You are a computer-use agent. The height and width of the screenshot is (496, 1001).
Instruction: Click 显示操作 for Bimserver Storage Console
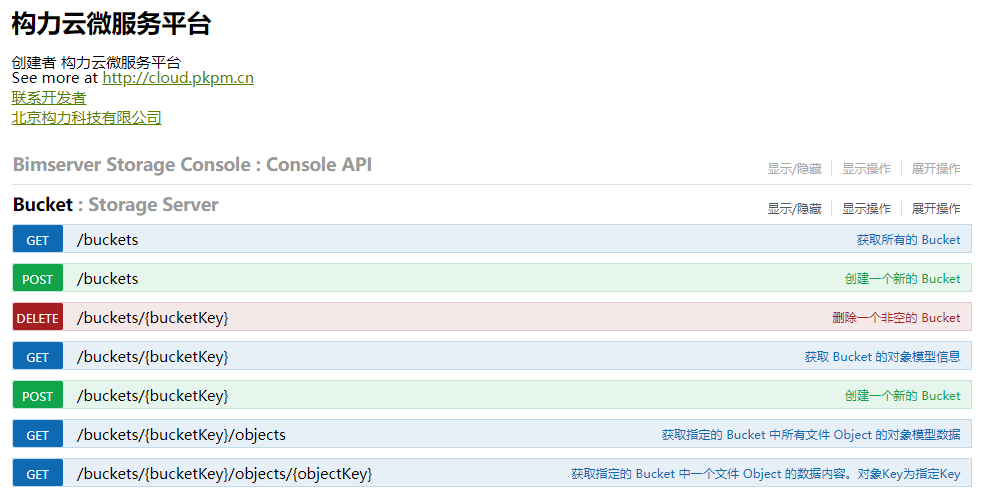[866, 169]
